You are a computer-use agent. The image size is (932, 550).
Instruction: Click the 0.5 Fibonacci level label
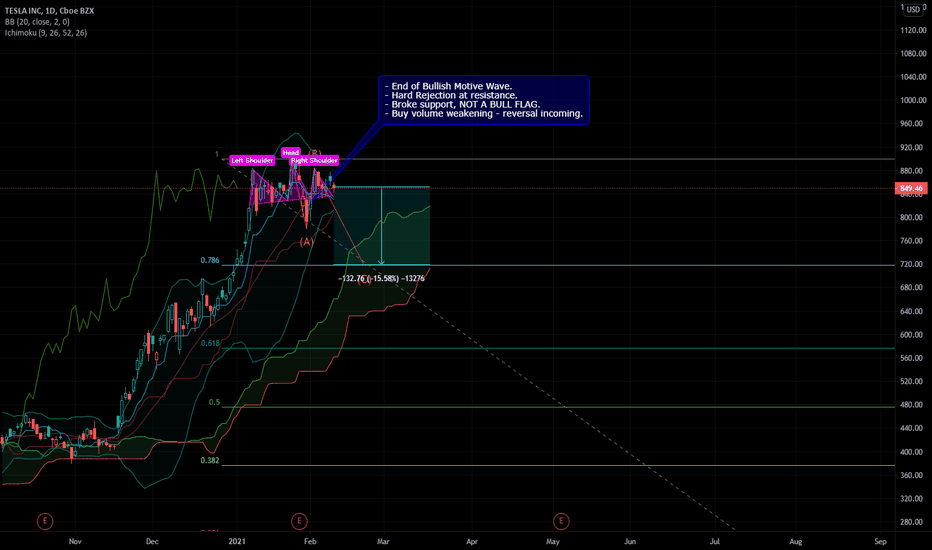(x=214, y=403)
